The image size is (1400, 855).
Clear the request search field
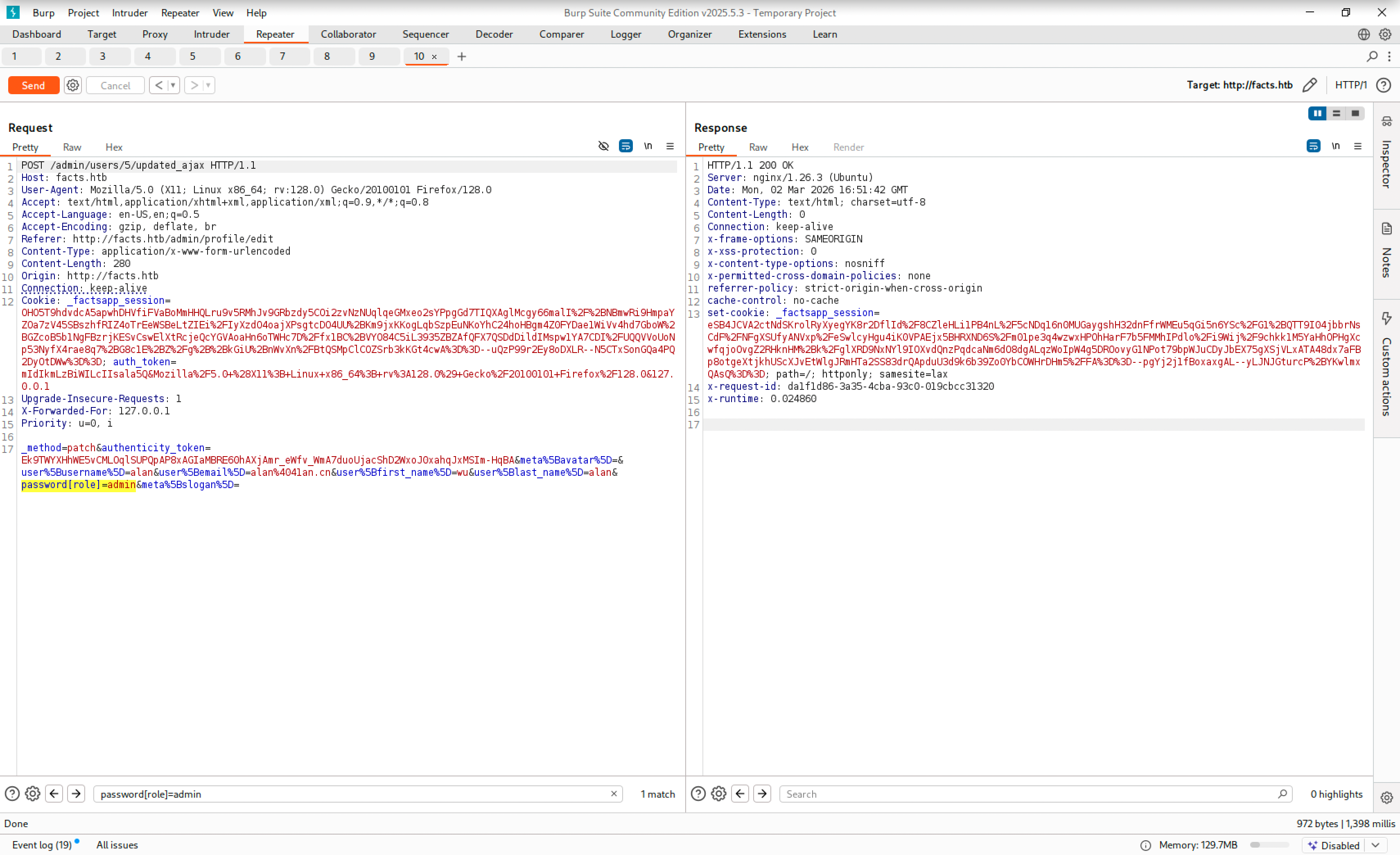coord(614,794)
